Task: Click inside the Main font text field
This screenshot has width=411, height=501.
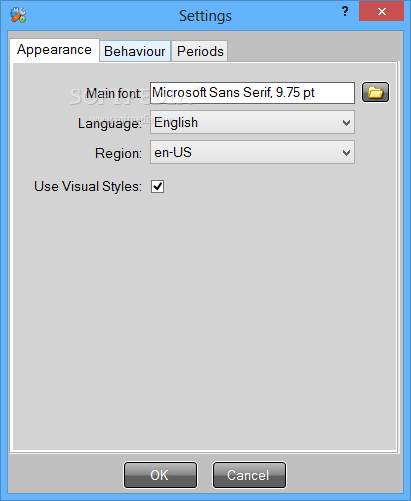Action: [x=252, y=93]
